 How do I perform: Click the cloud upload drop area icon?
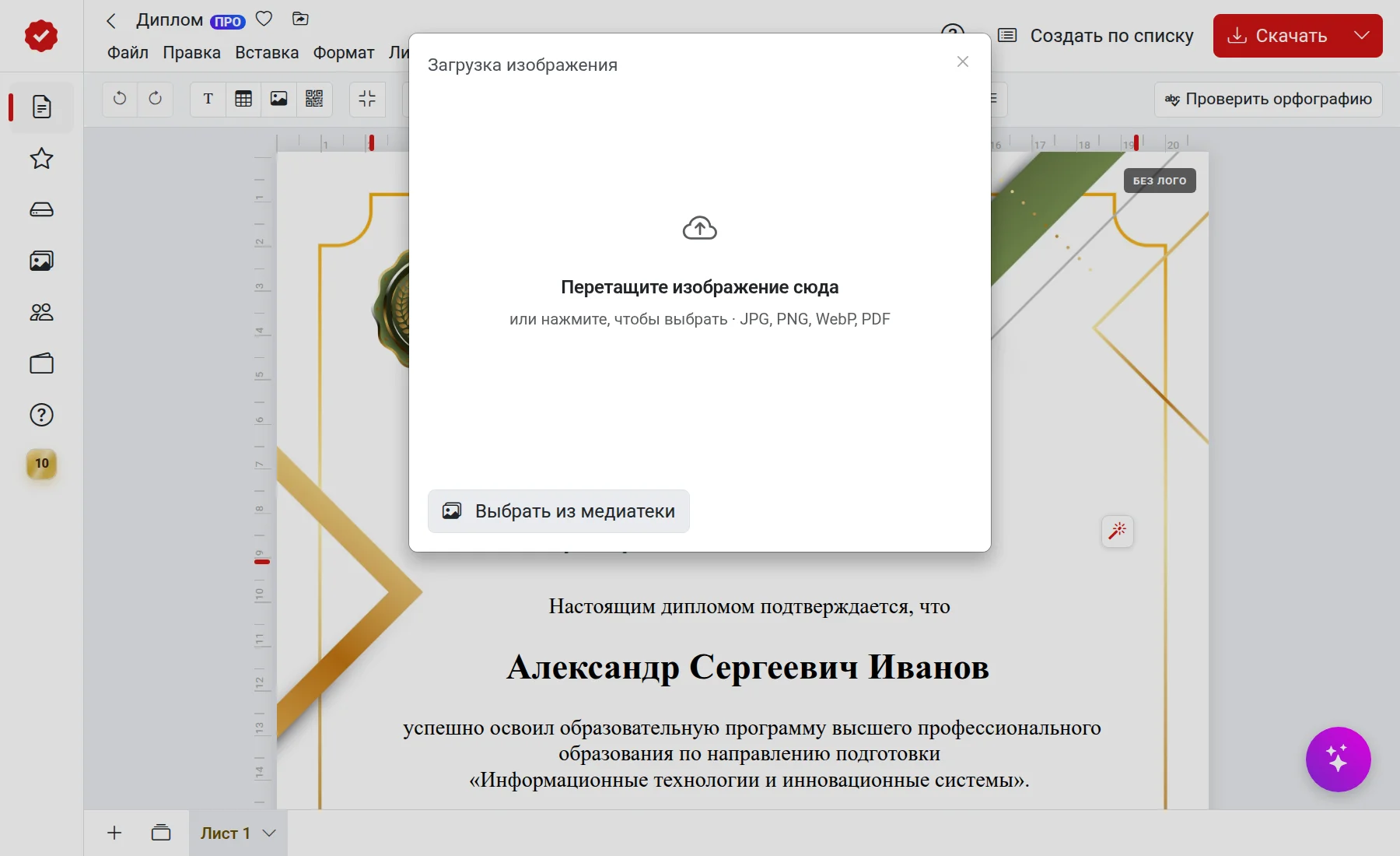click(x=700, y=228)
